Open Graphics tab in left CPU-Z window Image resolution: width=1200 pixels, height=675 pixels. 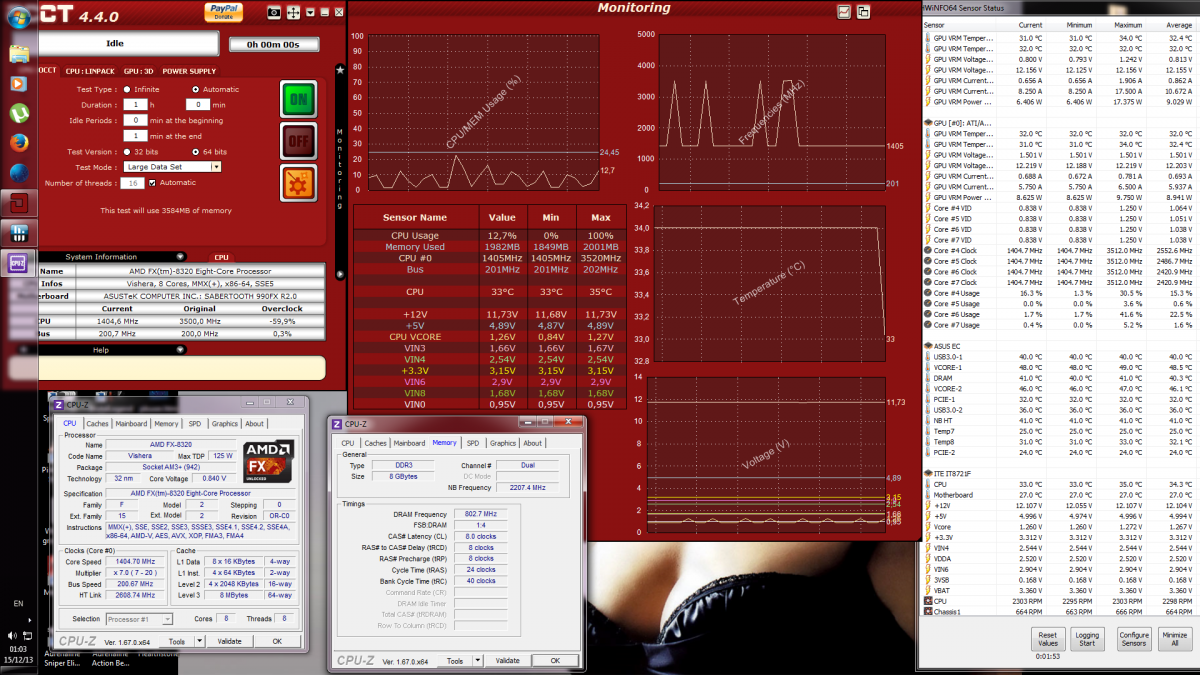225,424
